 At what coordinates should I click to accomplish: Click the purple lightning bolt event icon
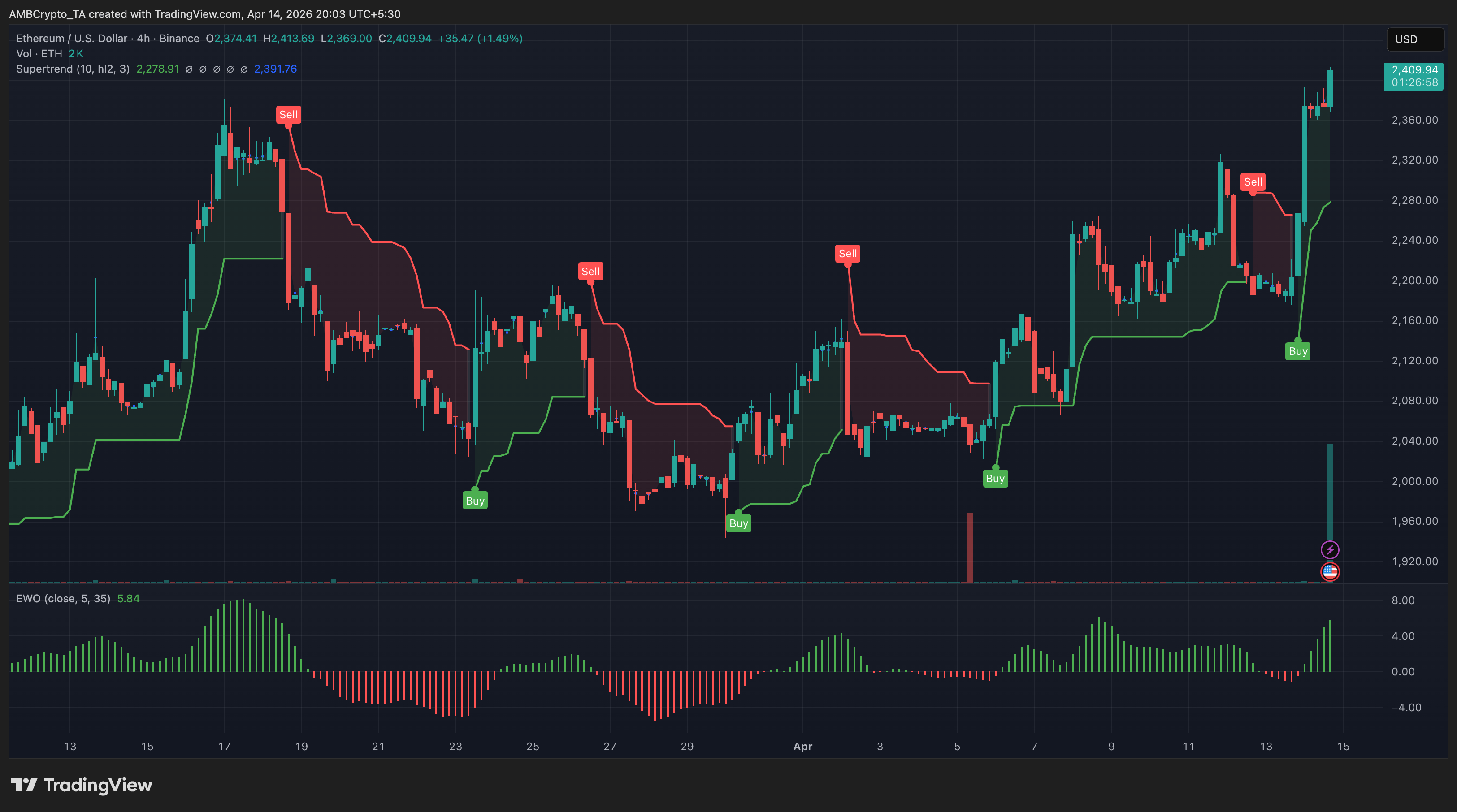click(x=1329, y=549)
